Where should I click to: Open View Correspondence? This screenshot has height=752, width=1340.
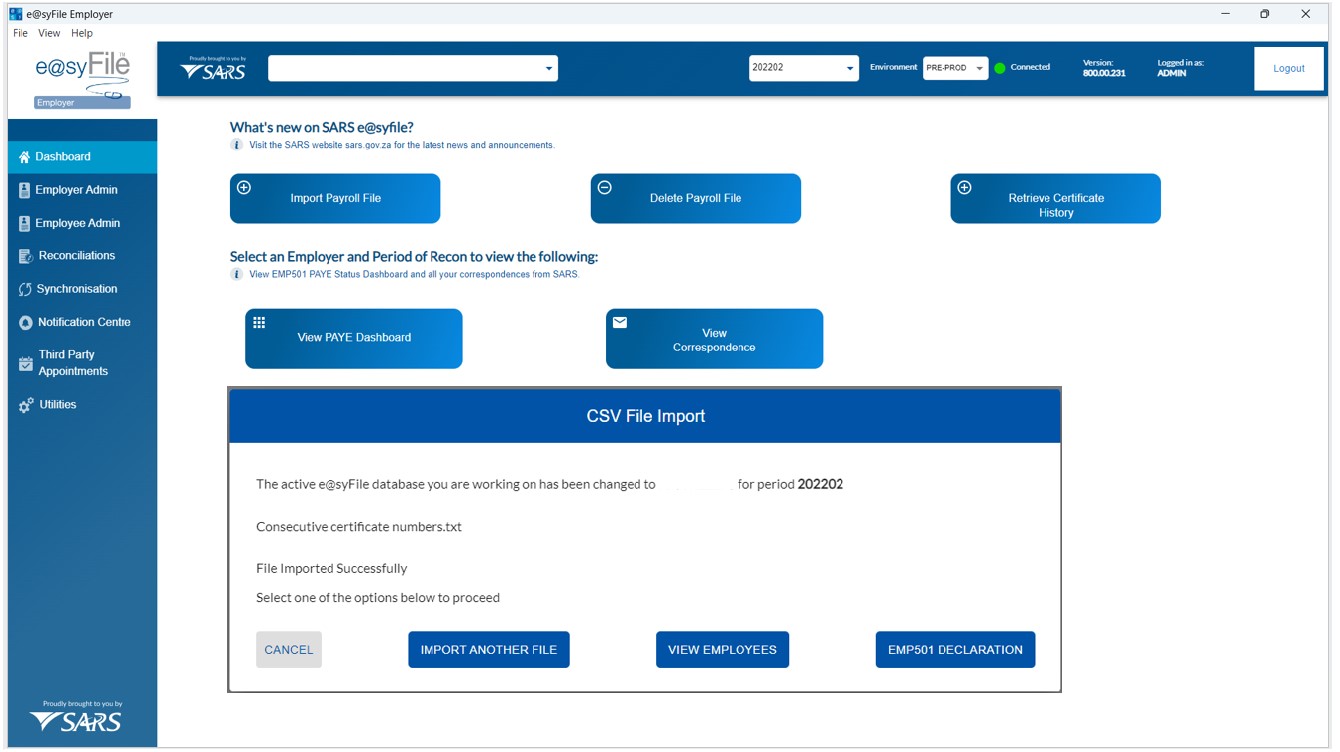tap(714, 338)
